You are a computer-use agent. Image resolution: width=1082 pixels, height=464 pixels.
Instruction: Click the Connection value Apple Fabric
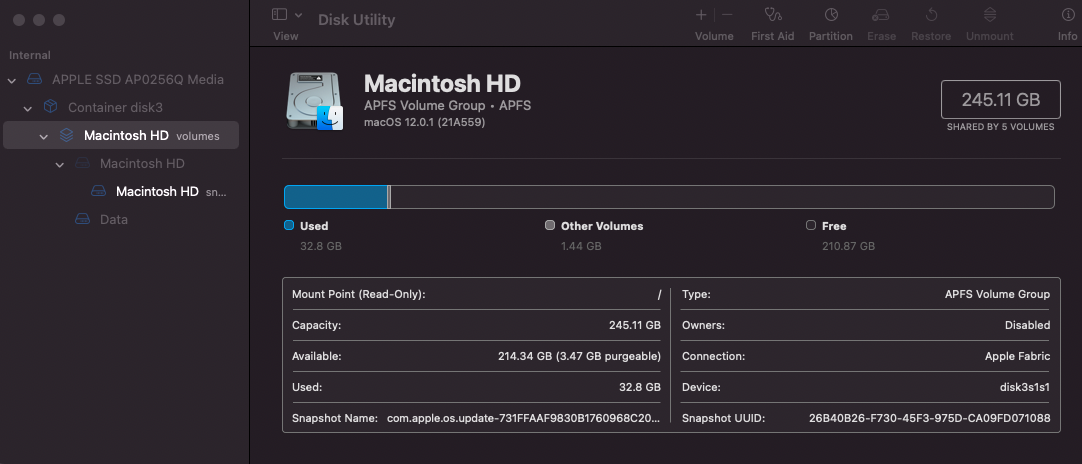[x=1017, y=356]
